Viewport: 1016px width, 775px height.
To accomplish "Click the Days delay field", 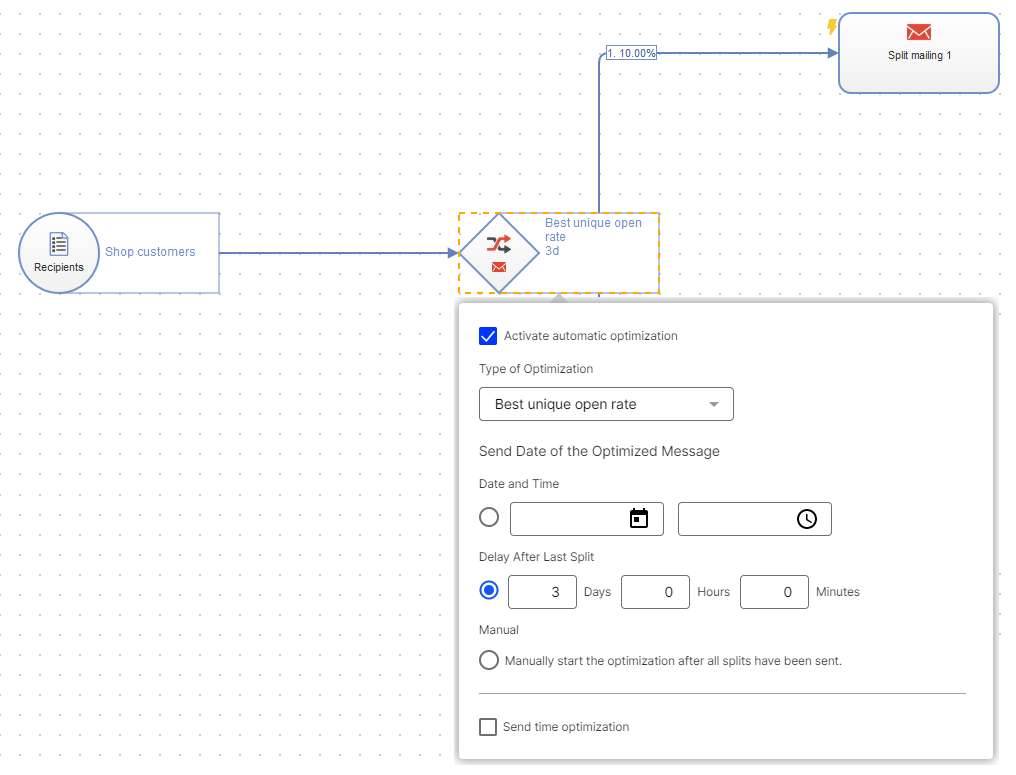I will tap(542, 592).
